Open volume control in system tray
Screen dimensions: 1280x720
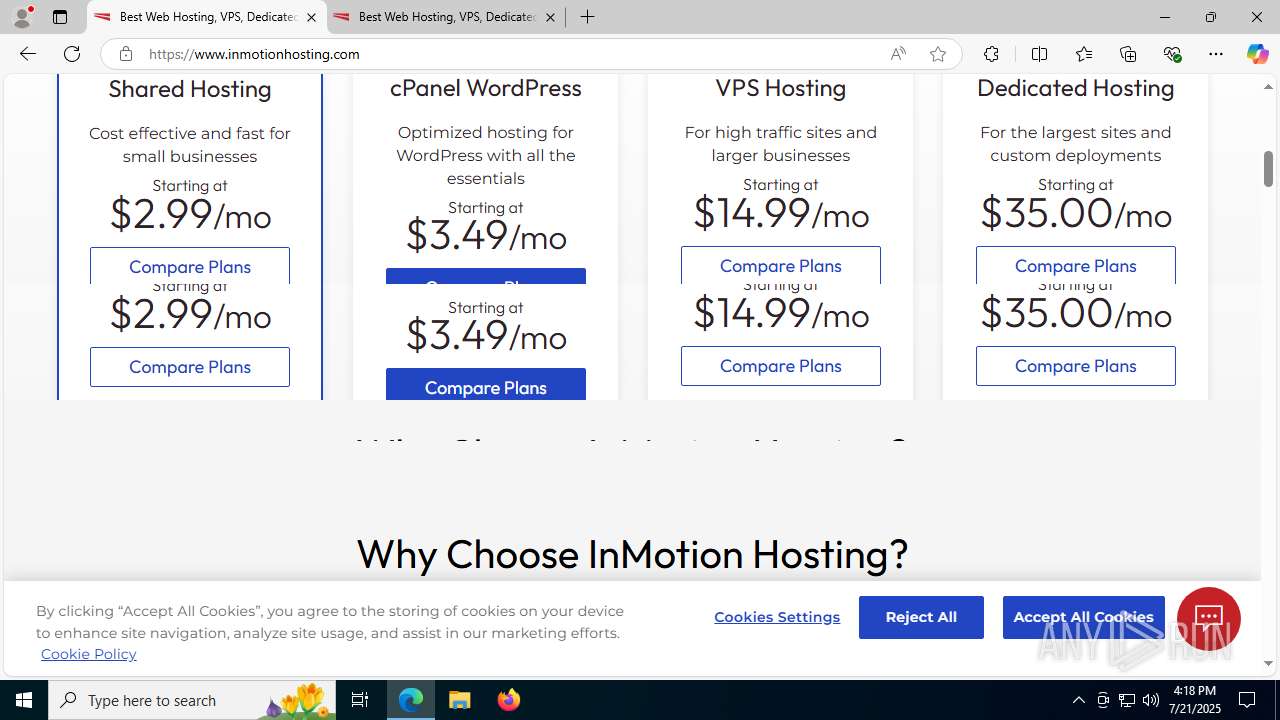[x=1151, y=700]
